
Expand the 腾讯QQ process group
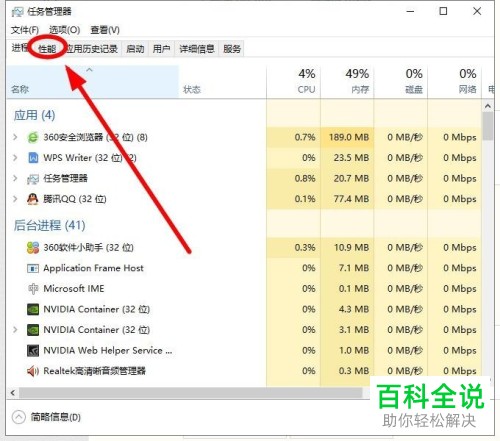click(x=15, y=199)
